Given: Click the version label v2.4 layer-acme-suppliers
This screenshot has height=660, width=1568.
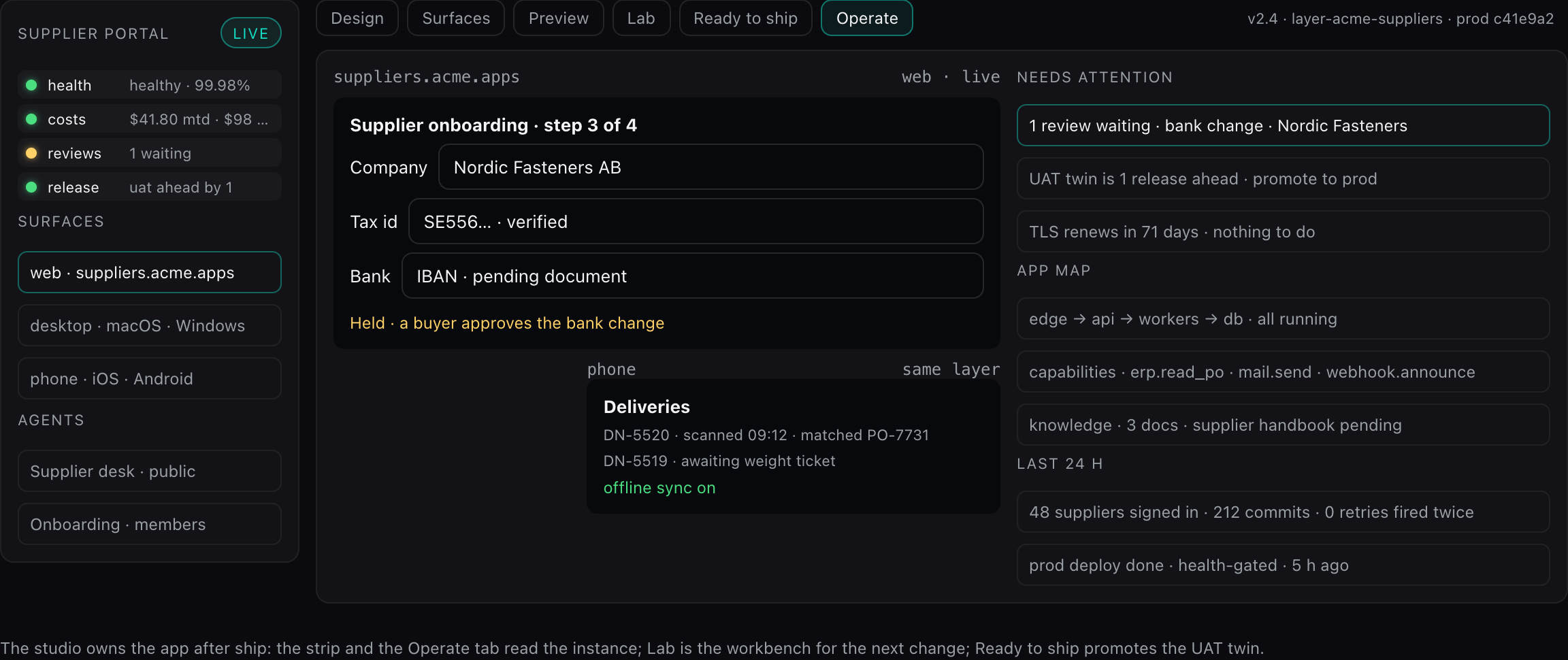Looking at the screenshot, I should pyautogui.click(x=1401, y=18).
